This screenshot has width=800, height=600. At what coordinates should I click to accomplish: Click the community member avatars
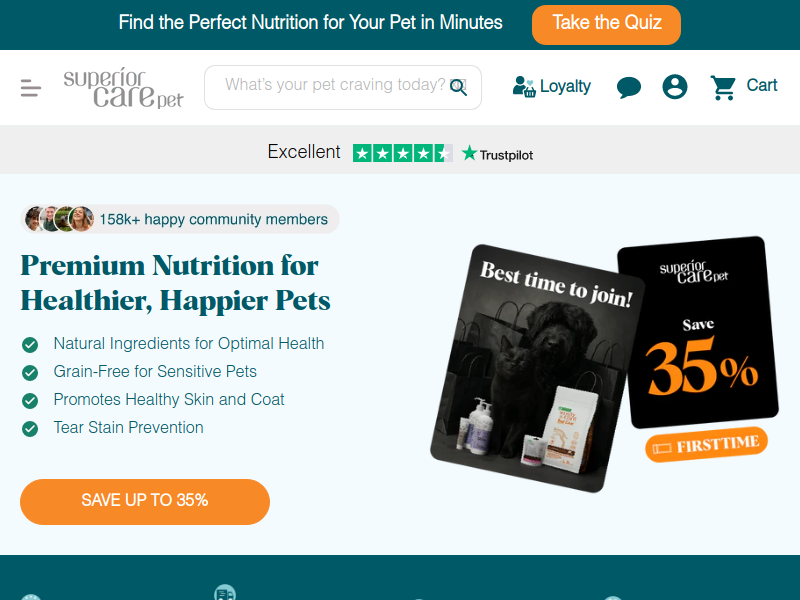59,219
